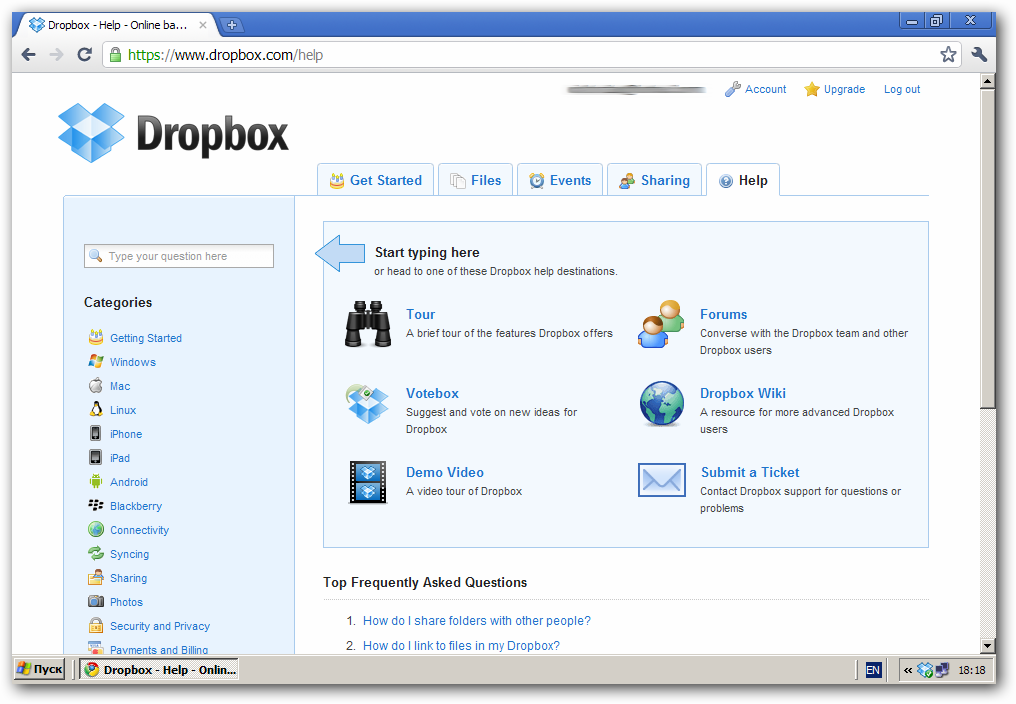Screen dimensions: 1016x704
Task: Click the Dropbox tray icon in system tray
Action: (x=925, y=670)
